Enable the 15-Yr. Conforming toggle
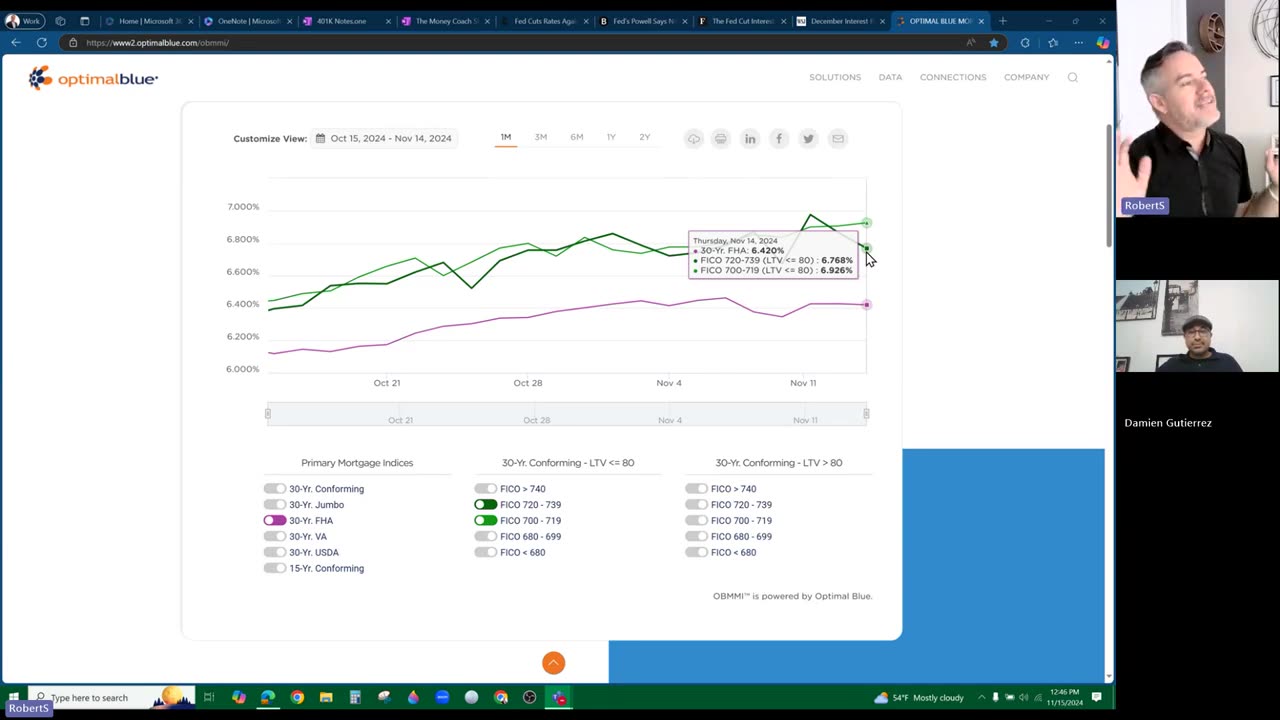This screenshot has height=720, width=1280. pyautogui.click(x=275, y=568)
